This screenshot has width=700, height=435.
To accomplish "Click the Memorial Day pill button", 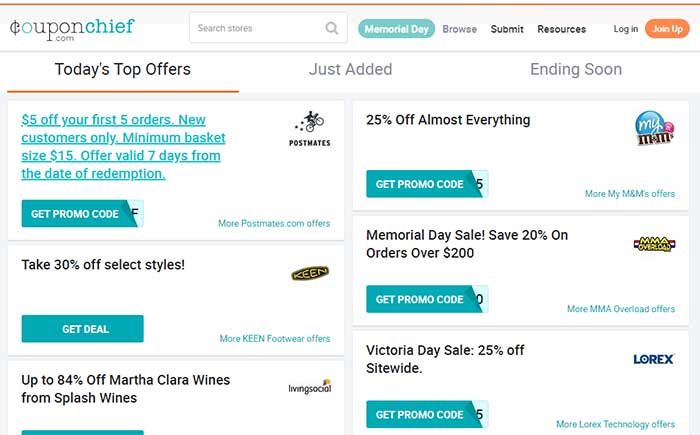I will pos(396,29).
